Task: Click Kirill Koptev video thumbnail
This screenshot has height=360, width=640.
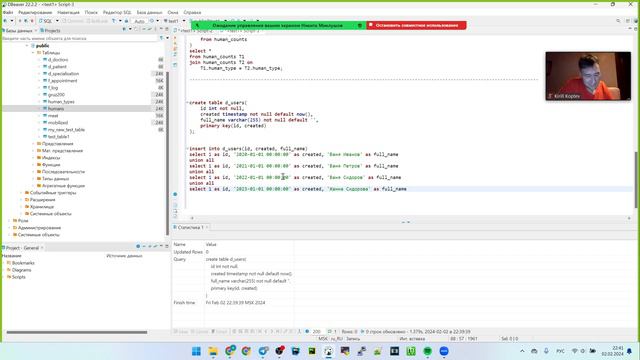Action: [588, 76]
